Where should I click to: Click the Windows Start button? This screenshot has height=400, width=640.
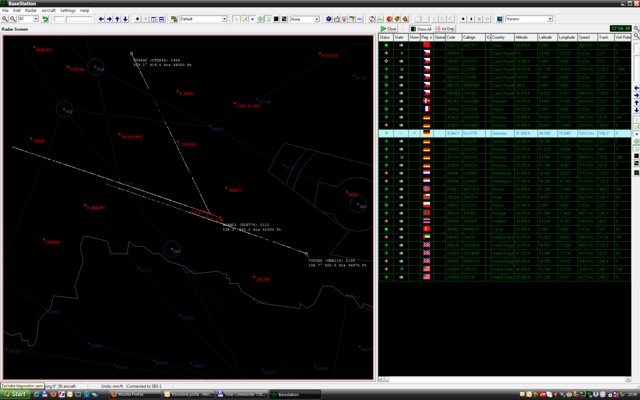pyautogui.click(x=16, y=394)
